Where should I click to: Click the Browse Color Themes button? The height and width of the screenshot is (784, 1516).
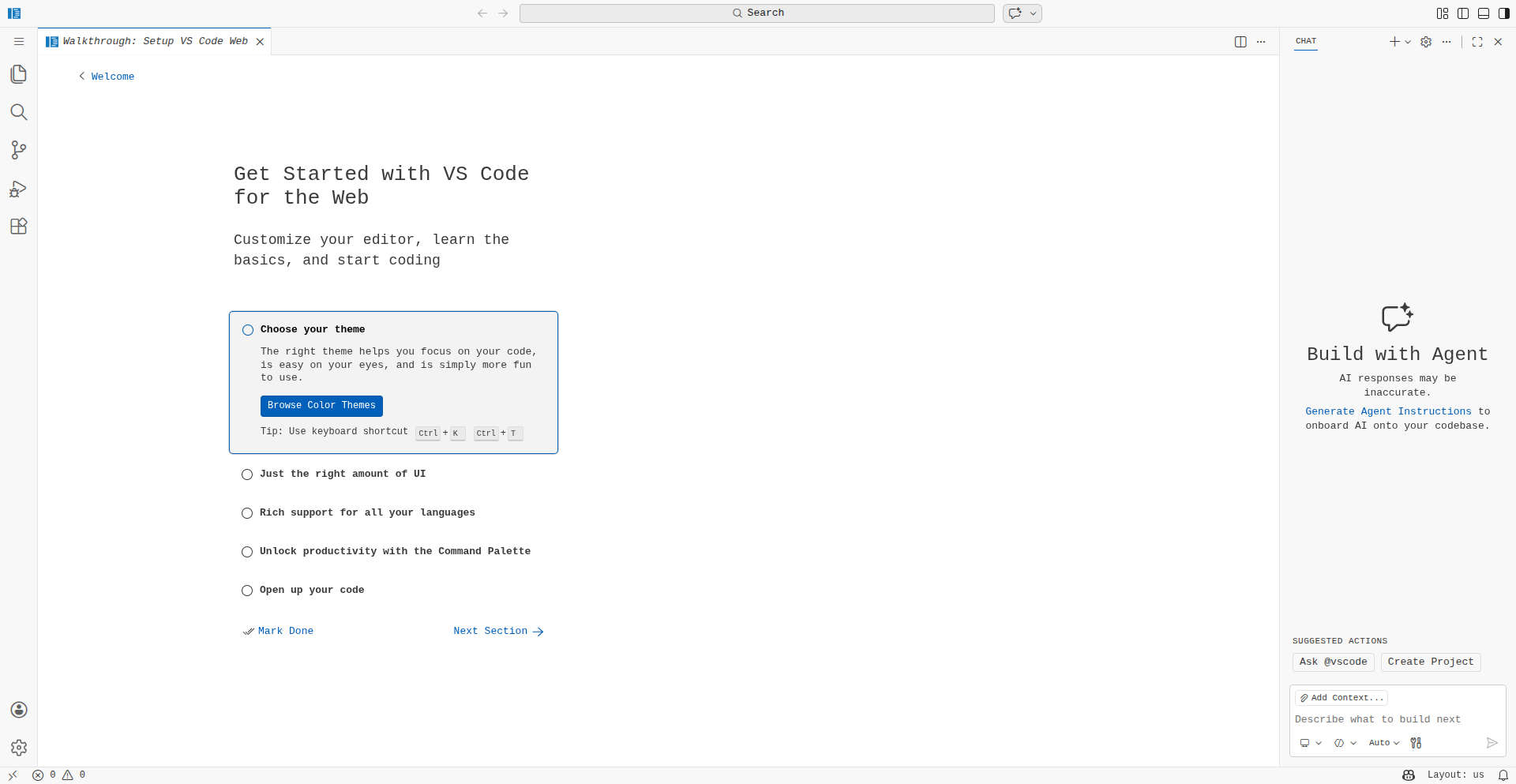pyautogui.click(x=321, y=406)
